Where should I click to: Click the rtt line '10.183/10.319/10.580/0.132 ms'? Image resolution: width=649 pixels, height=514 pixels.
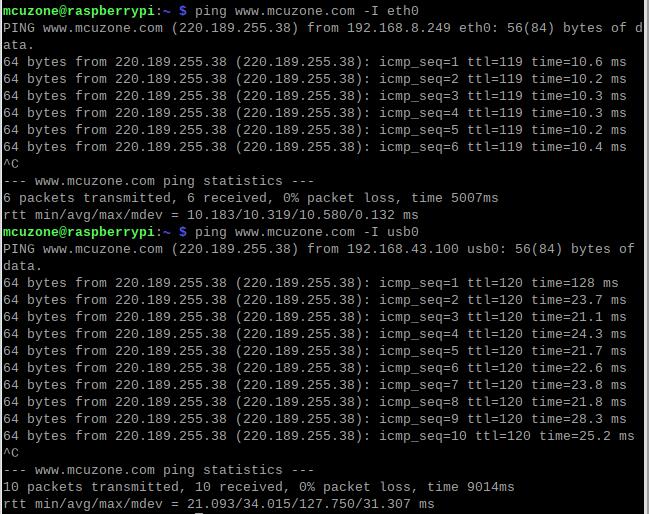(211, 215)
